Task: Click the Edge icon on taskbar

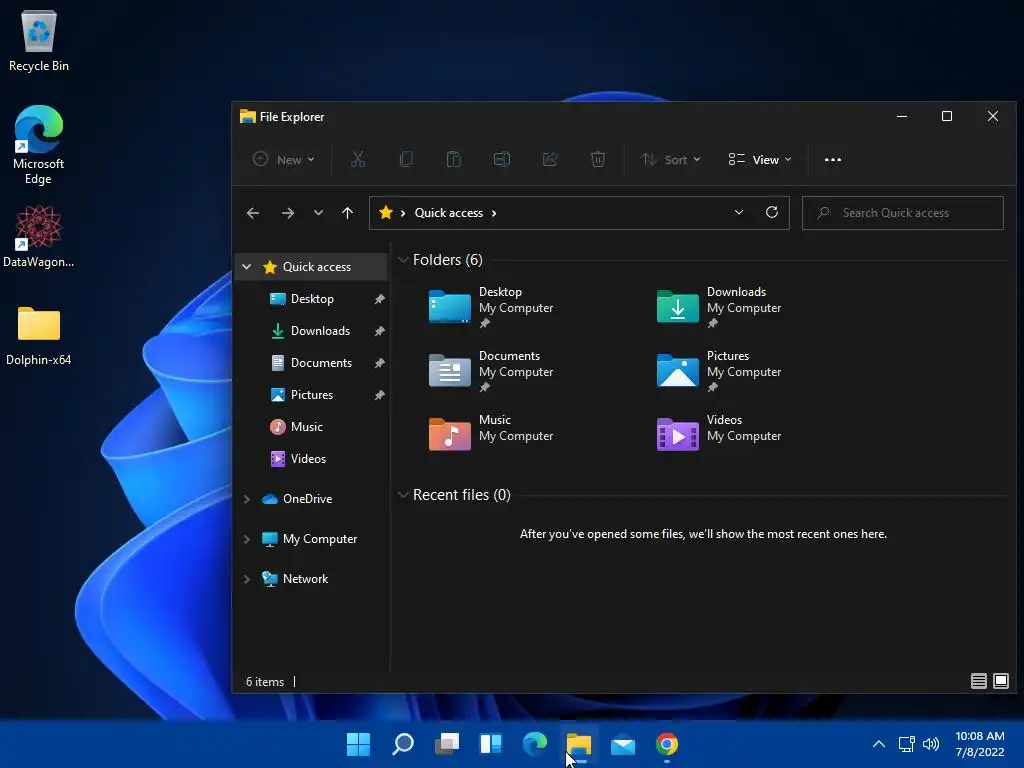Action: pos(535,744)
